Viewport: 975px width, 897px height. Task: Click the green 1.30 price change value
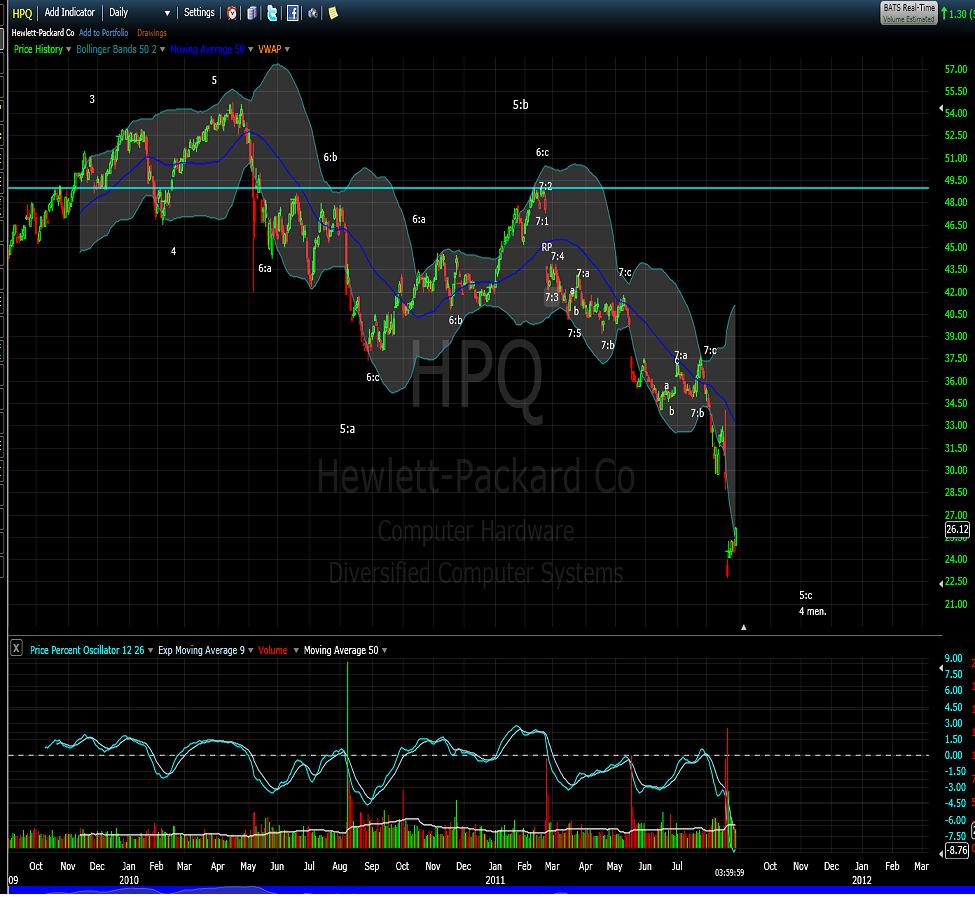click(x=960, y=13)
